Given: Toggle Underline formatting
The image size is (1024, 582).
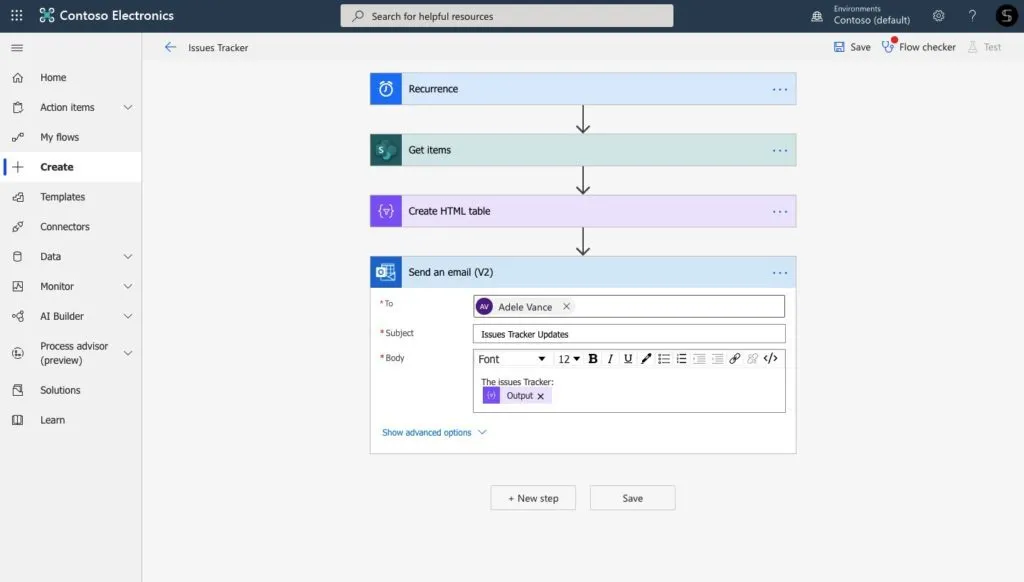Looking at the screenshot, I should 628,359.
